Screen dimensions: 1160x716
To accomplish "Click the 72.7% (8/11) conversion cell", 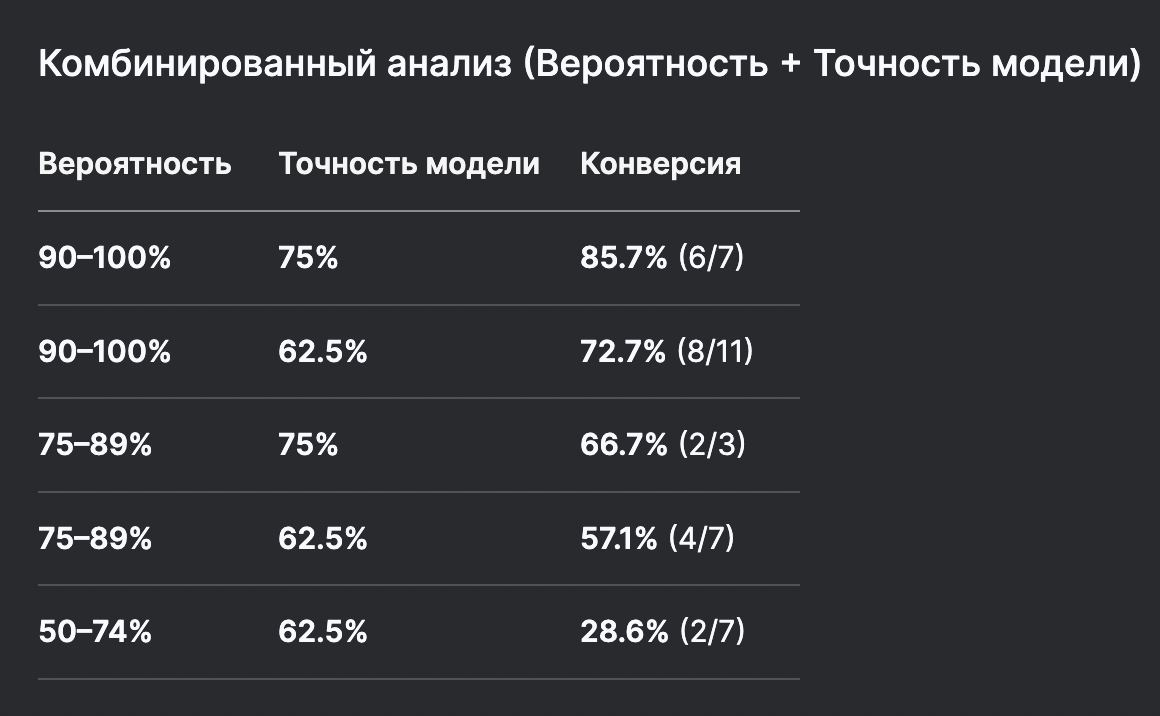I will (667, 351).
